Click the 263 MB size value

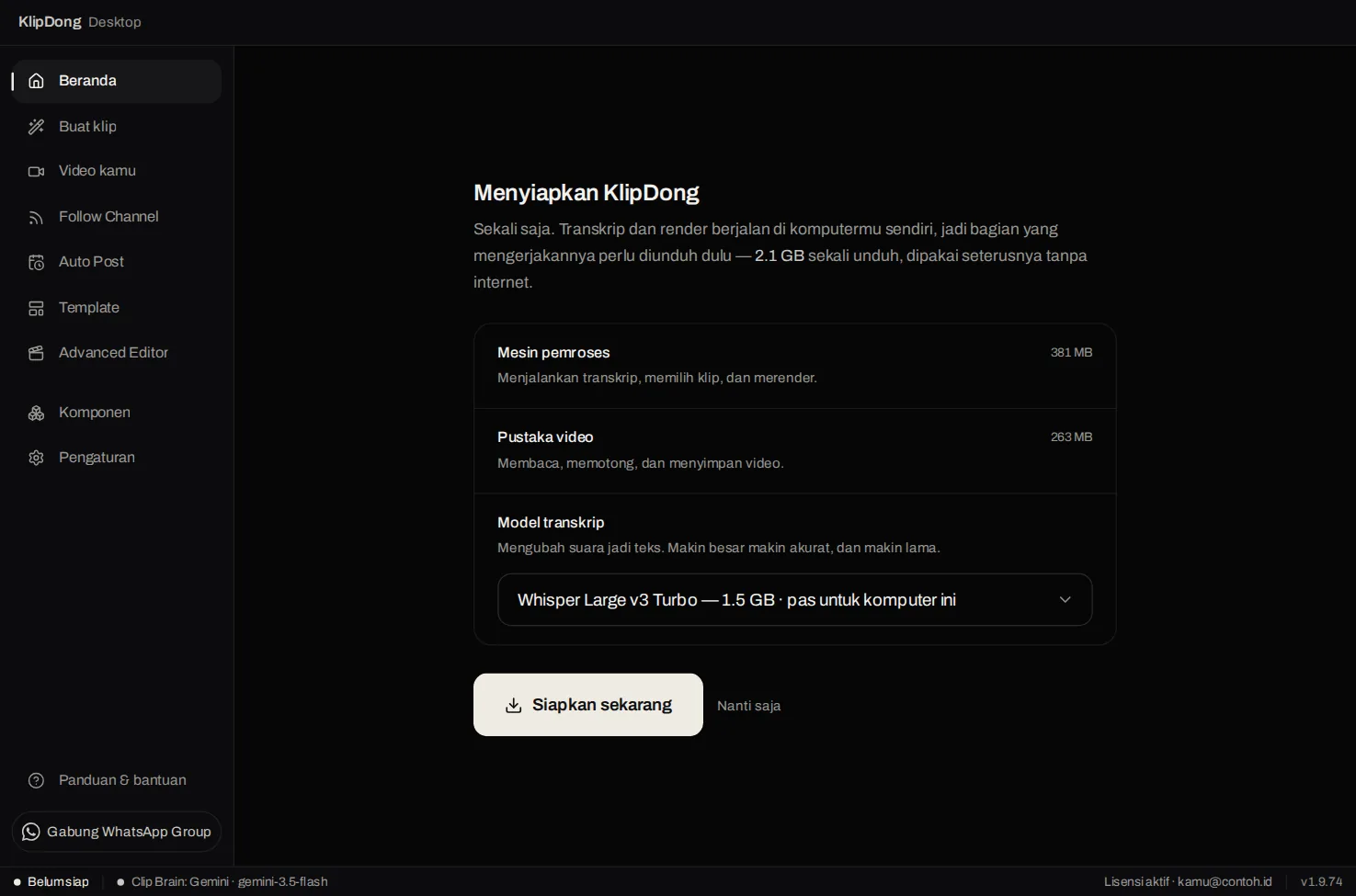1071,437
